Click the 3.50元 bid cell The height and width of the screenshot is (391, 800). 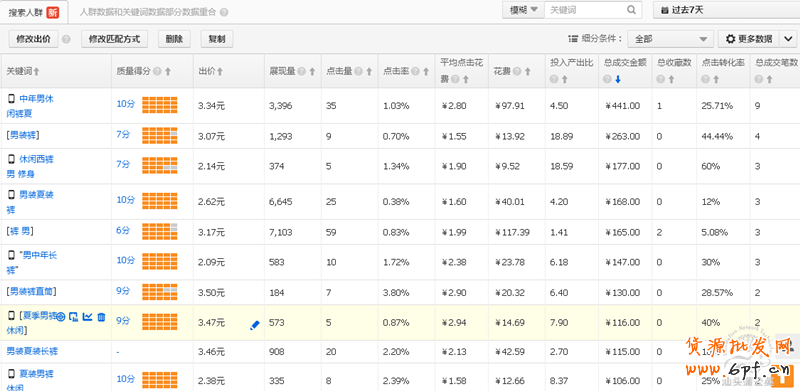(x=211, y=292)
